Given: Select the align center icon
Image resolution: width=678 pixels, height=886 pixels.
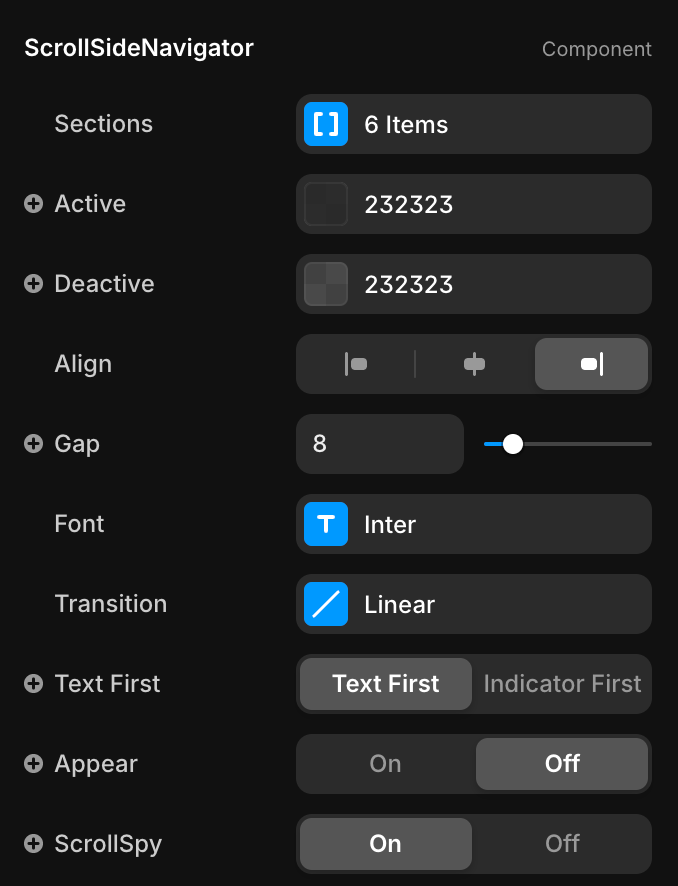Looking at the screenshot, I should (474, 364).
